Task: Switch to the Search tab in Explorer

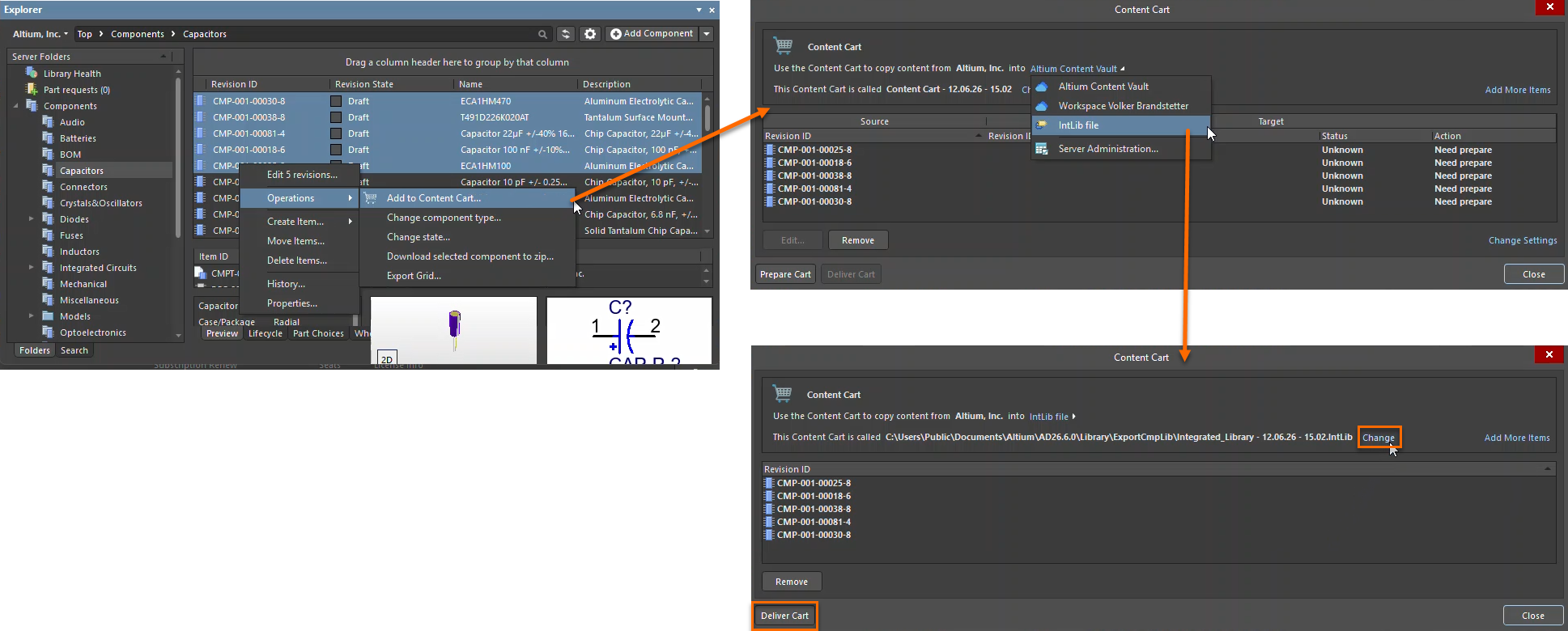Action: pyautogui.click(x=74, y=350)
